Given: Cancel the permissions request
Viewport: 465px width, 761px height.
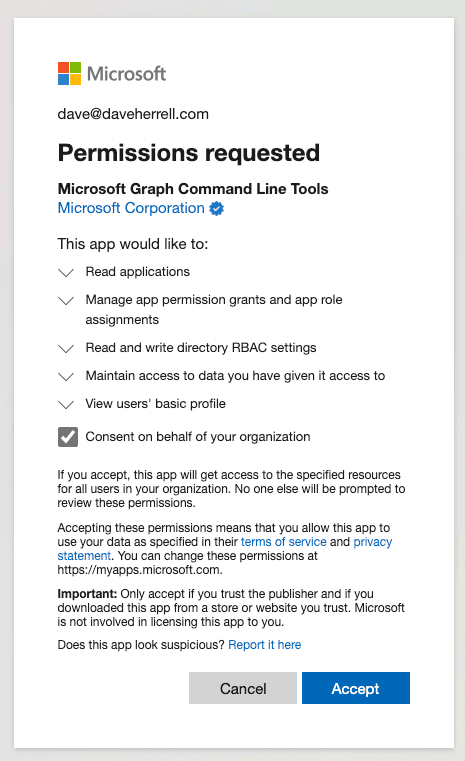Looking at the screenshot, I should (x=243, y=688).
